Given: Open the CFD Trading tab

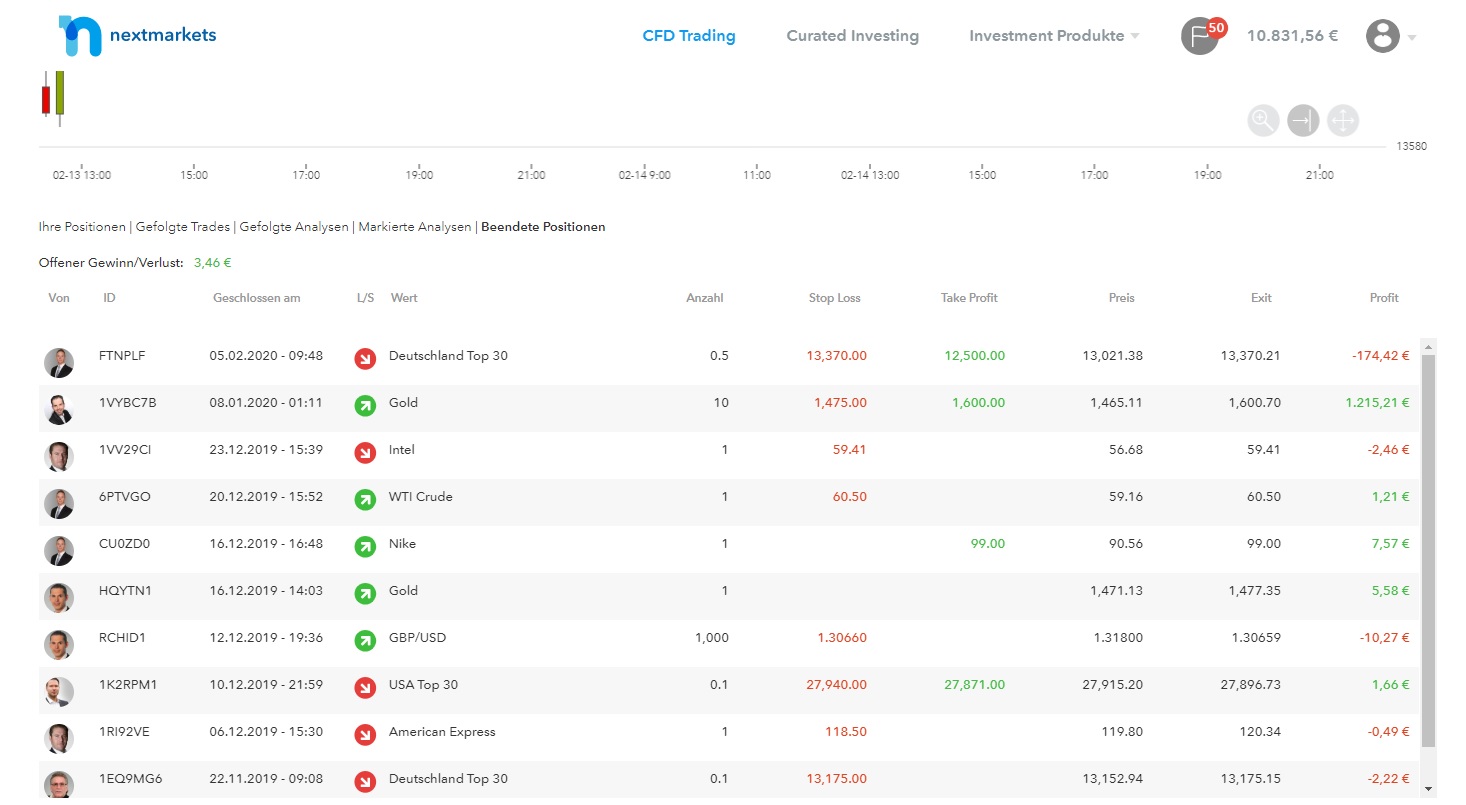Looking at the screenshot, I should click(x=688, y=36).
